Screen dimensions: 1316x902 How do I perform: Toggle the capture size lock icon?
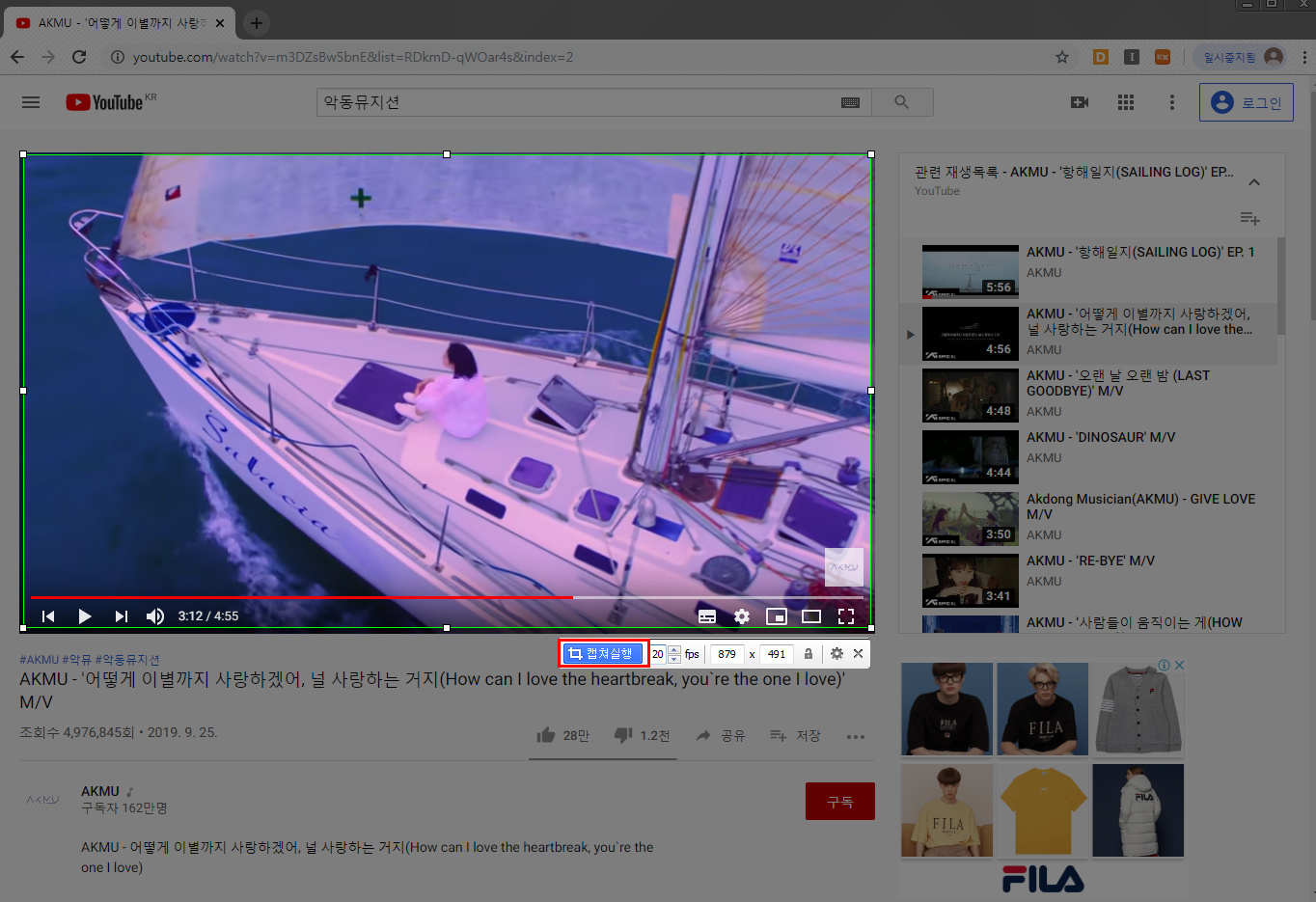tap(809, 654)
